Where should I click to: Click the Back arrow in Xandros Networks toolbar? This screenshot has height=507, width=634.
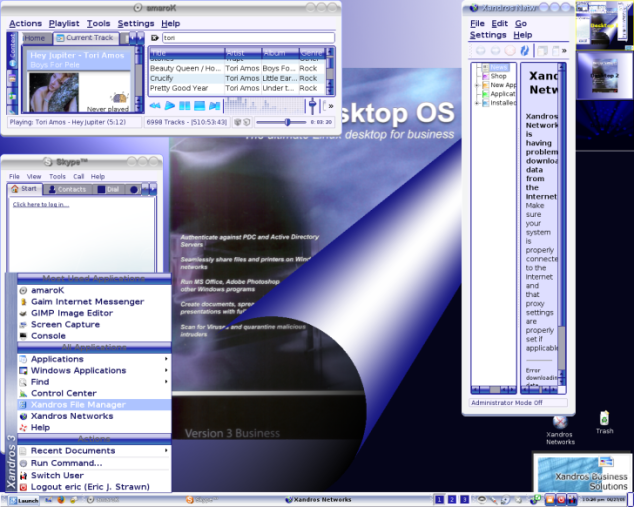pyautogui.click(x=480, y=51)
